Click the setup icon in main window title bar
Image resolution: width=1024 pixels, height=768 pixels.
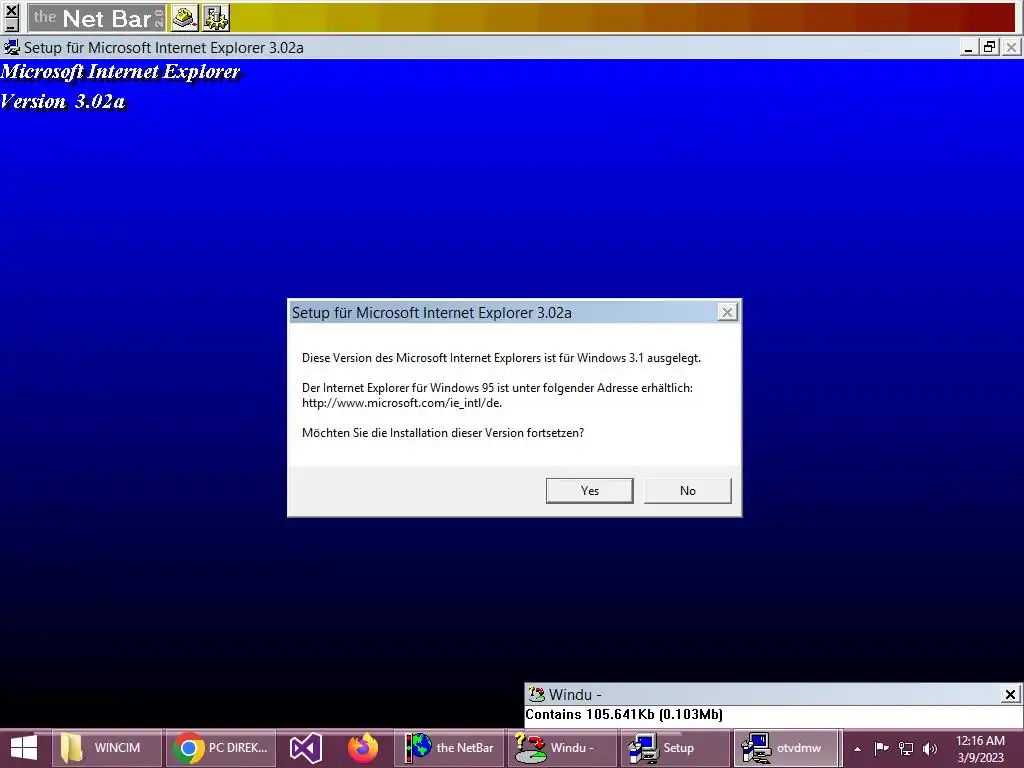coord(12,48)
